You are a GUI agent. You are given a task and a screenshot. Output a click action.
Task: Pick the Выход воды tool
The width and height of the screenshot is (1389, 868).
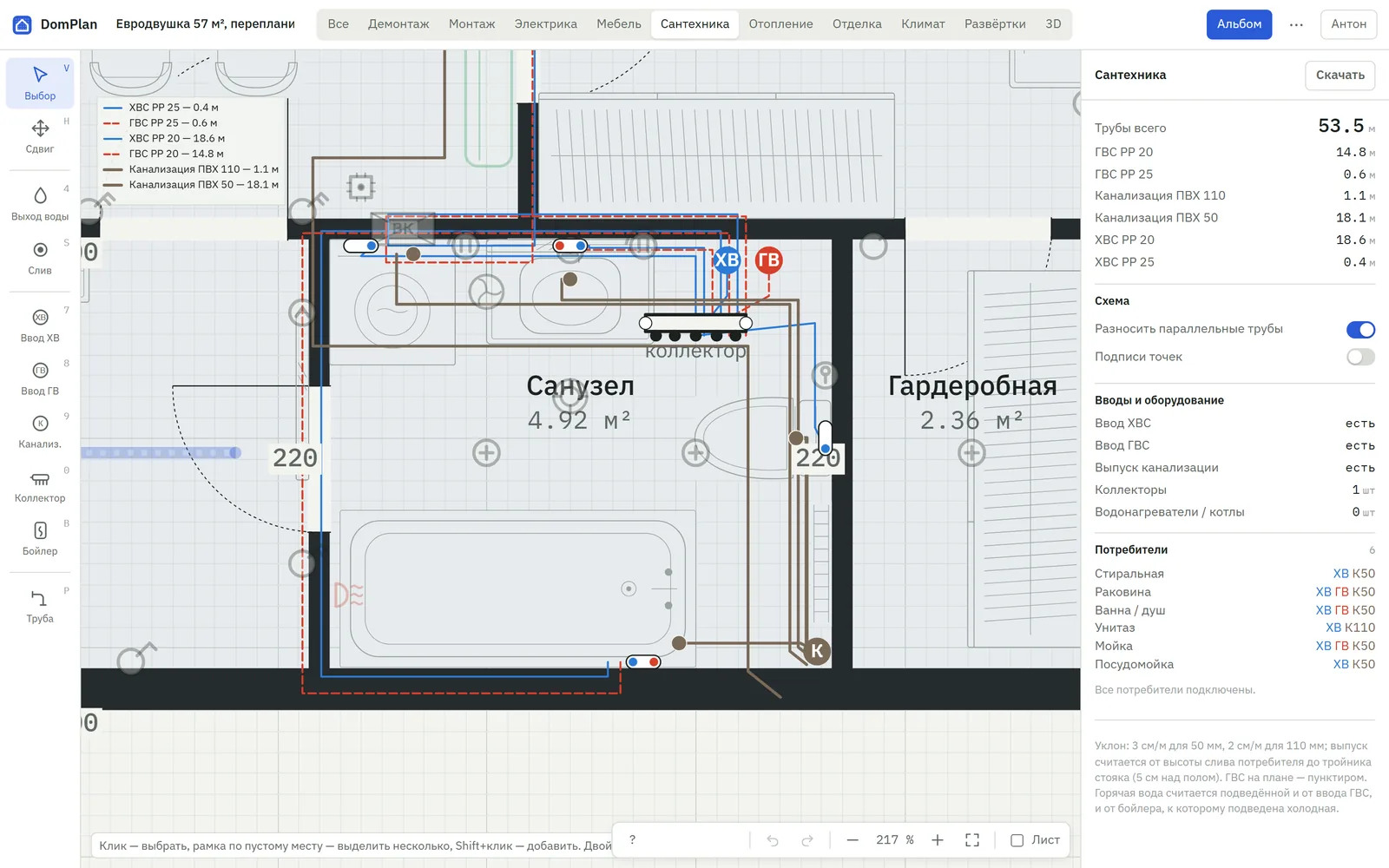pos(40,204)
